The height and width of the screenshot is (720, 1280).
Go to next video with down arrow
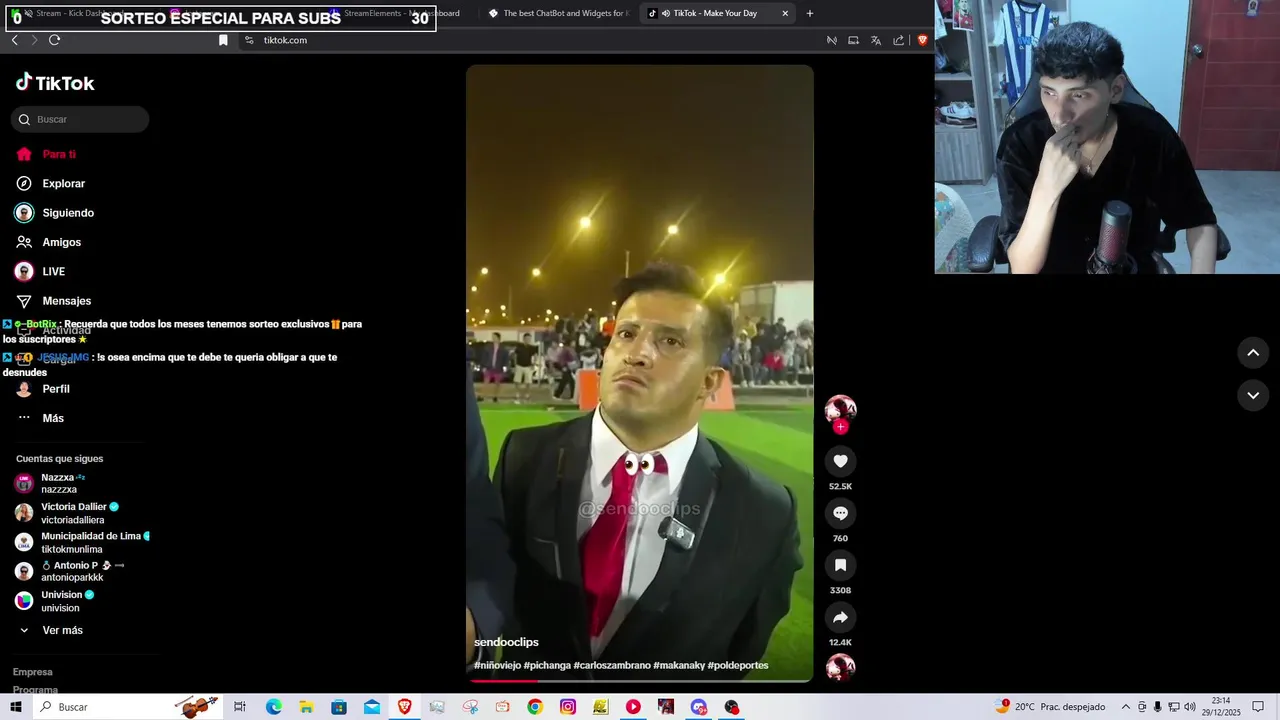pyautogui.click(x=1253, y=395)
